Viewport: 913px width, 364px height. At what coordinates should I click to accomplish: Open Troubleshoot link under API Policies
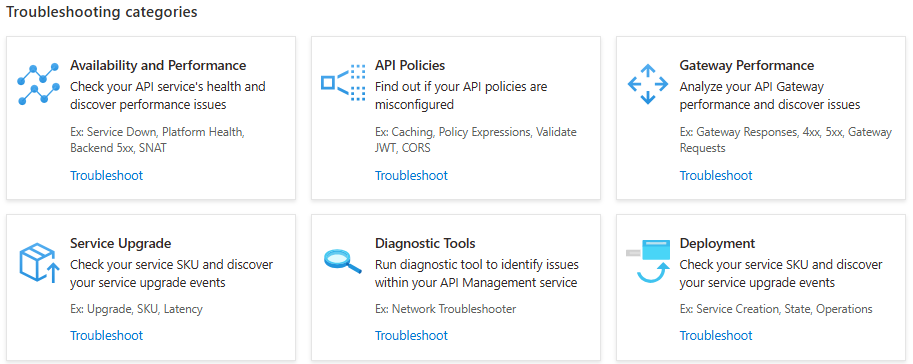tap(411, 175)
